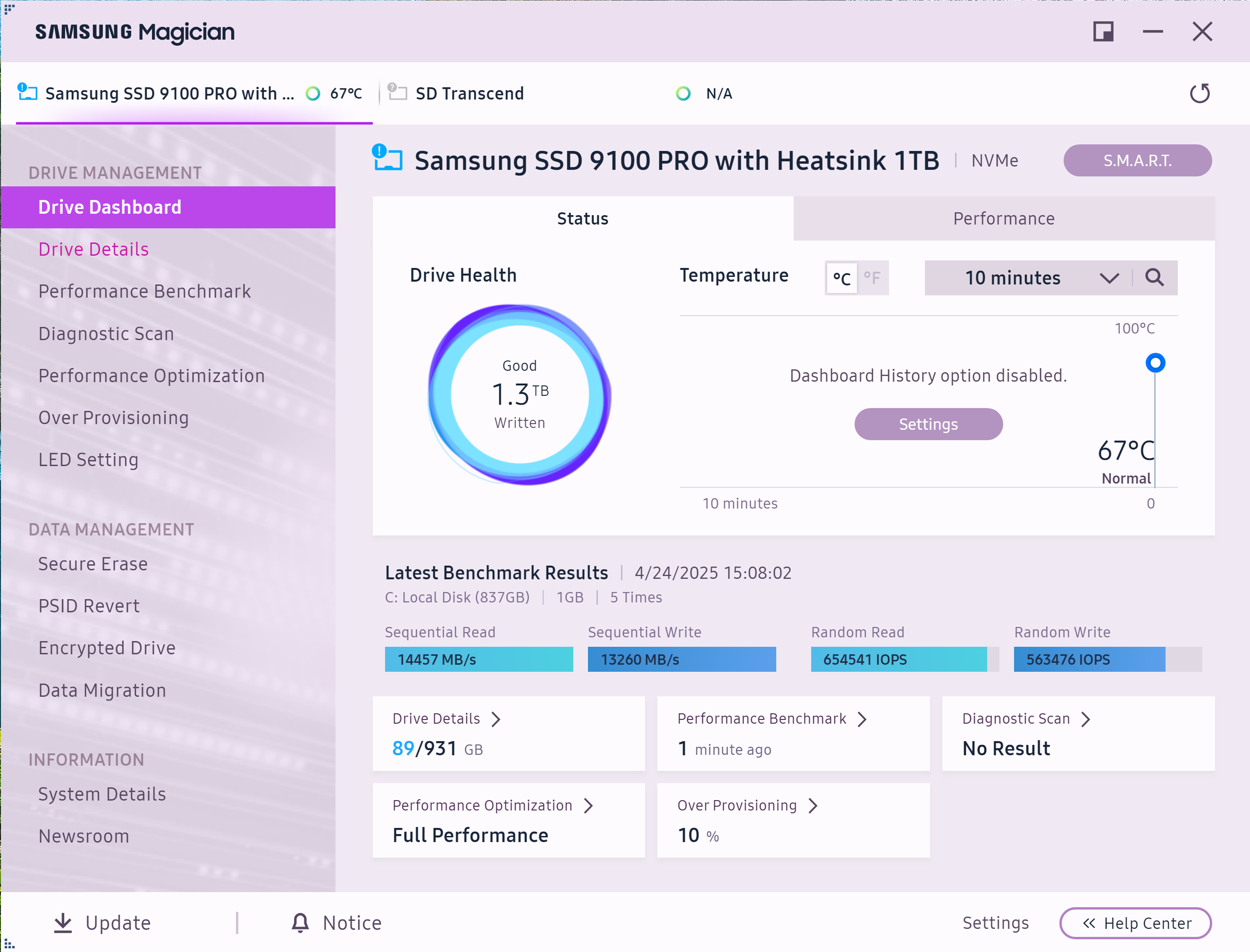Click the 89/931 GB capacity value
The image size is (1250, 952).
[x=437, y=749]
